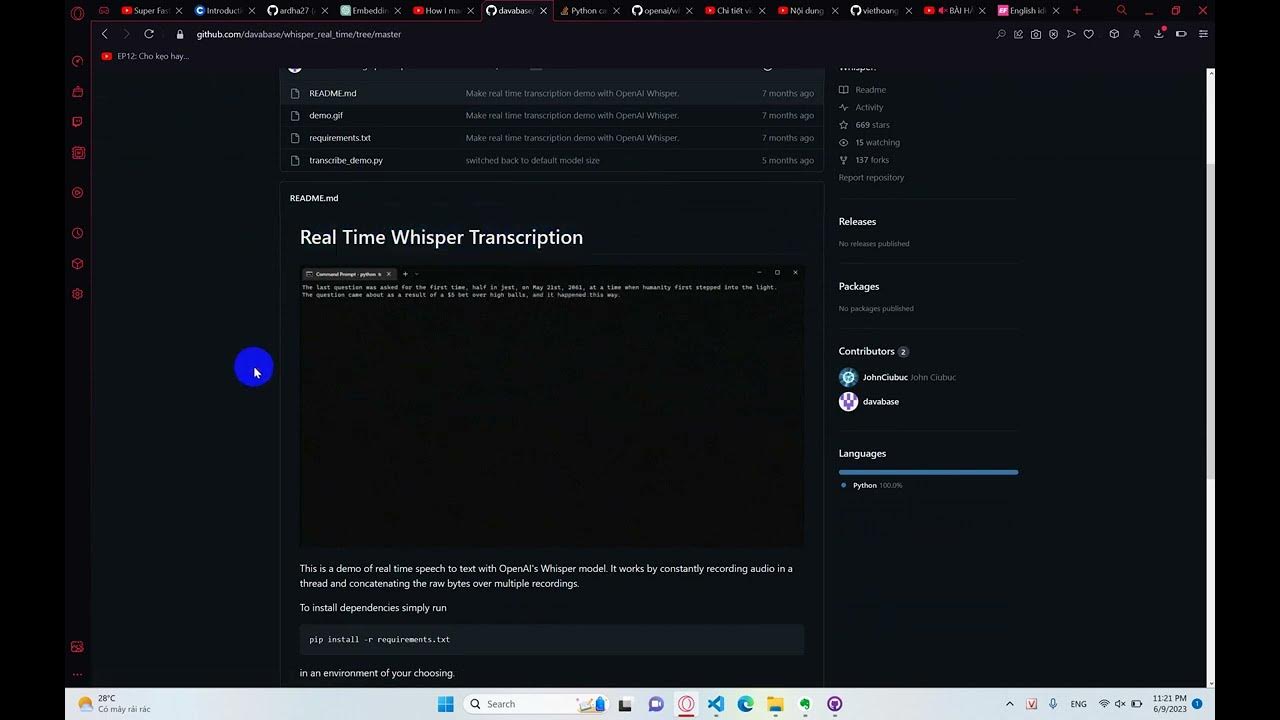
Task: Open the Releases heading link
Action: coord(857,221)
